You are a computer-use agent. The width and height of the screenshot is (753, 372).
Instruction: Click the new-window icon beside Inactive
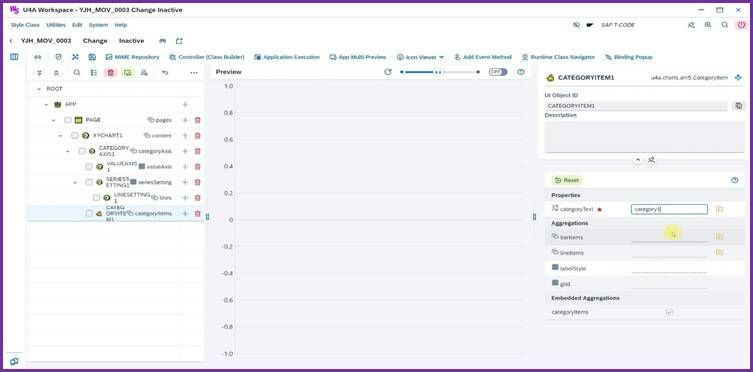[179, 41]
